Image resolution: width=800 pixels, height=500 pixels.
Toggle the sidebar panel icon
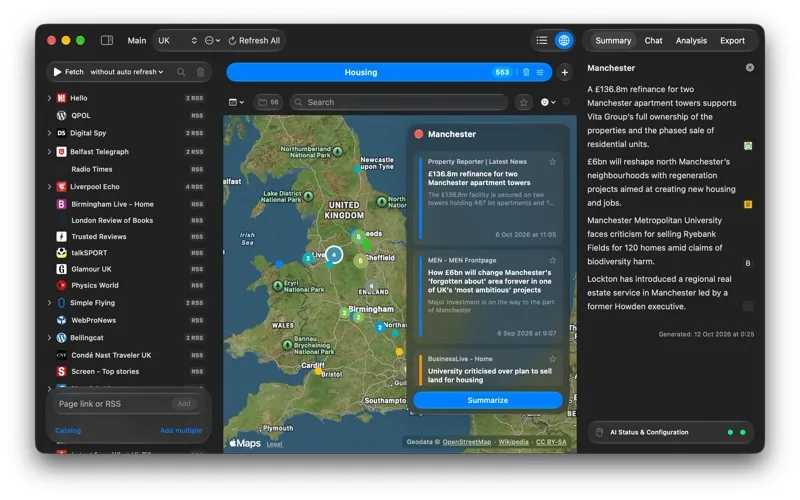click(107, 40)
